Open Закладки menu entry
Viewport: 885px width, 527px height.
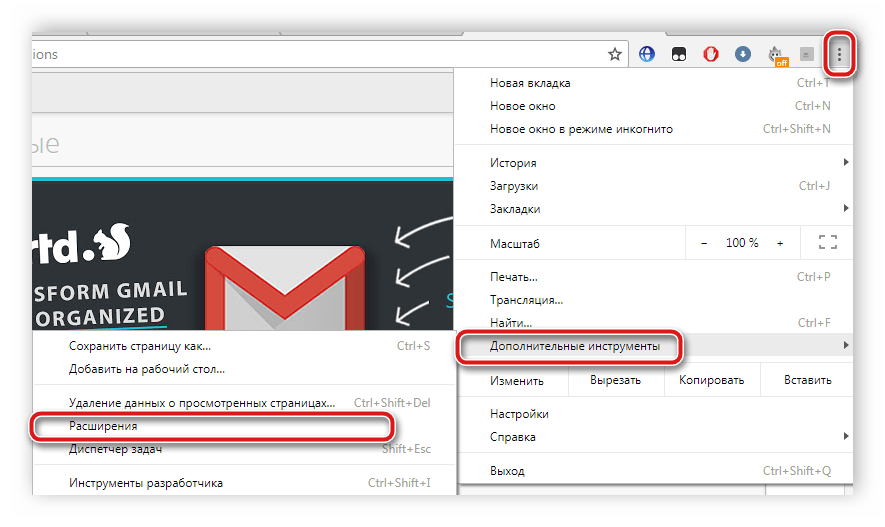coord(655,209)
